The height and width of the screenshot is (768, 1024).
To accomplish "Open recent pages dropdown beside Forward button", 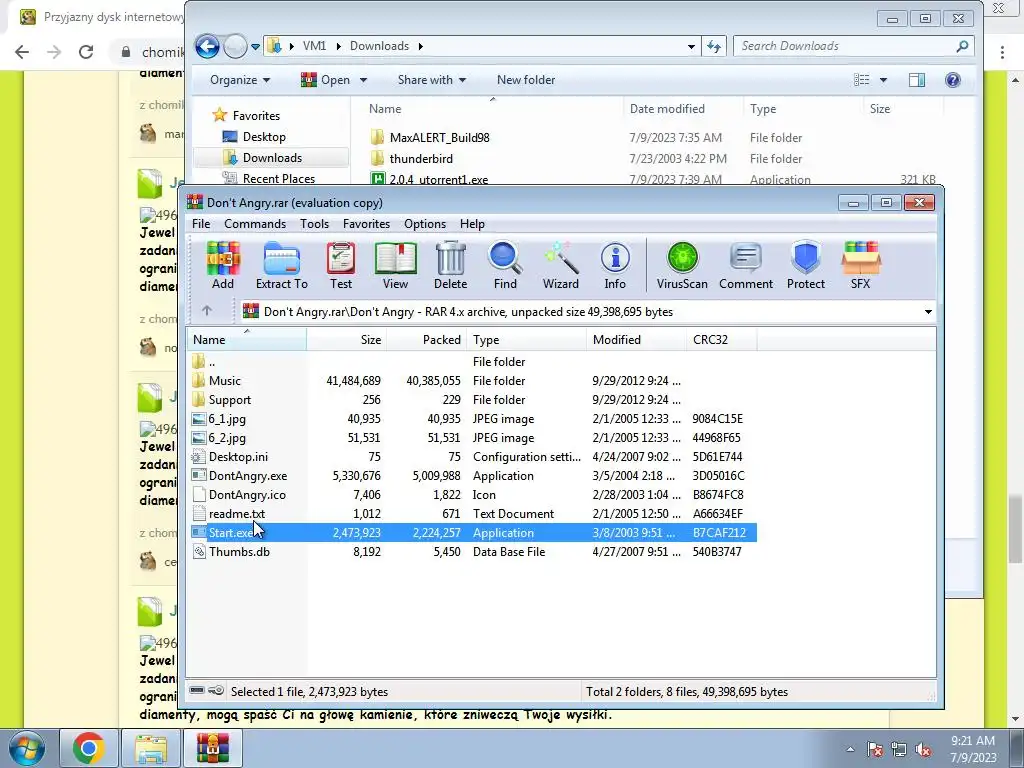I will (255, 46).
